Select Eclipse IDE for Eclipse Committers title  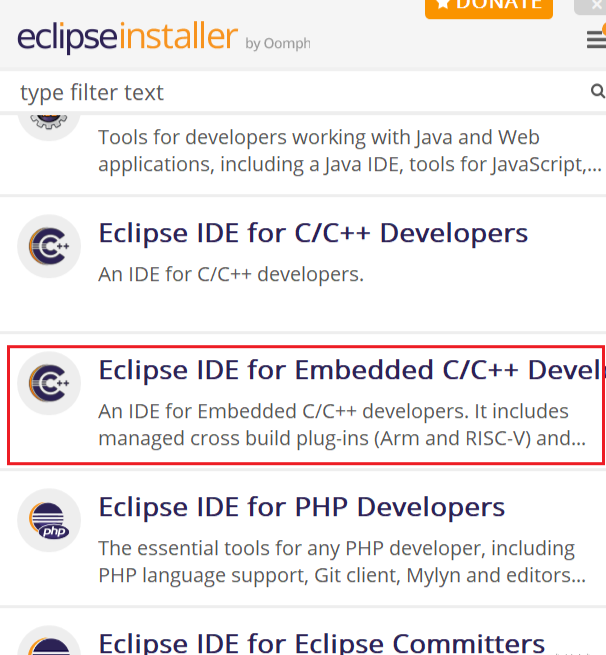pyautogui.click(x=322, y=642)
